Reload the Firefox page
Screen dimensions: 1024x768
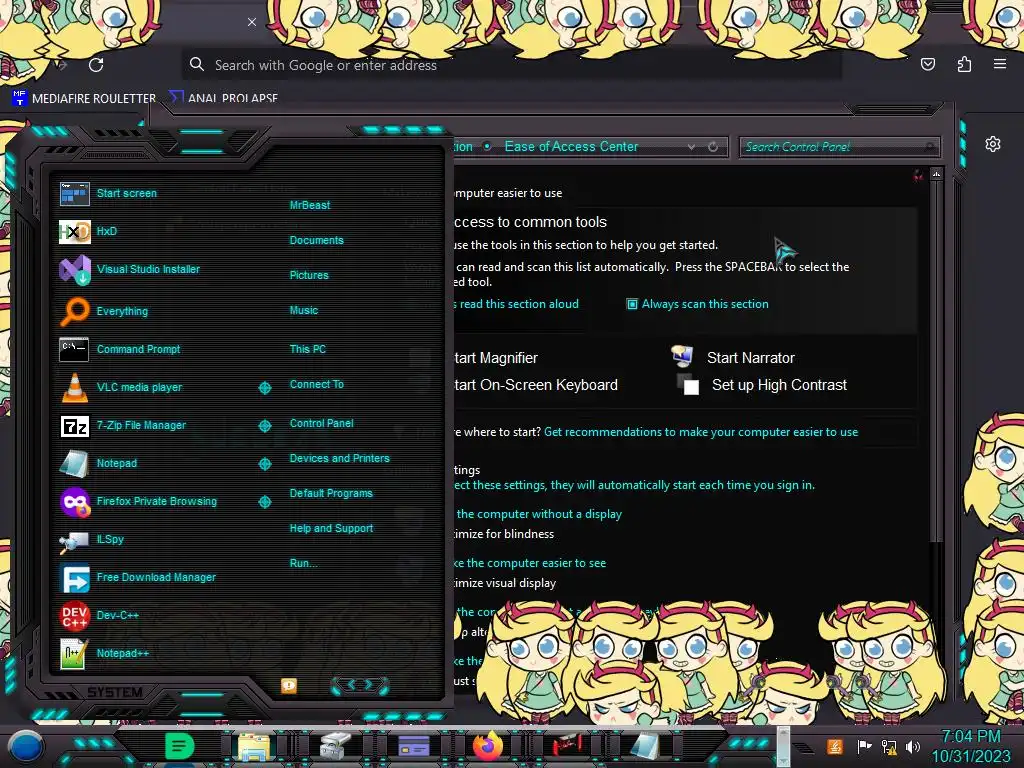96,65
